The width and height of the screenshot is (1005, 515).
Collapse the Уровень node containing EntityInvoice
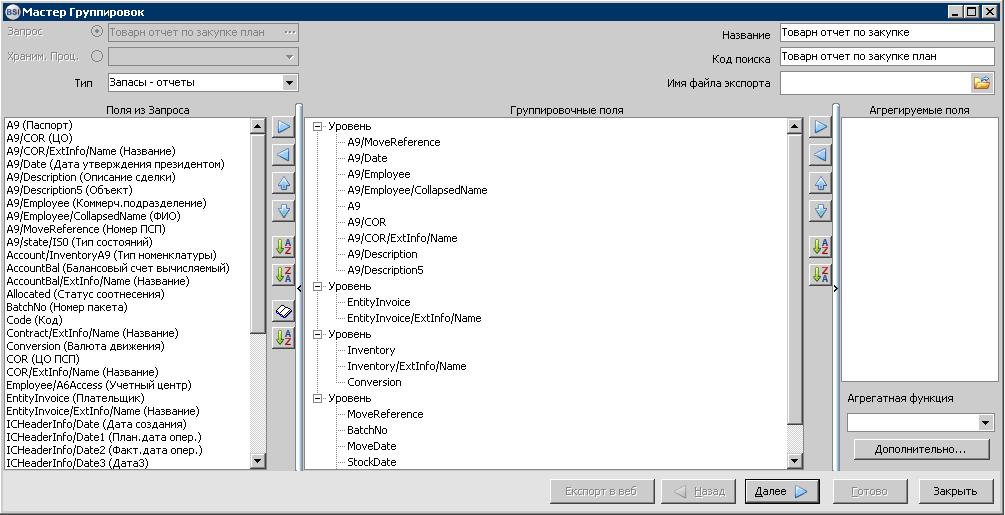click(318, 286)
